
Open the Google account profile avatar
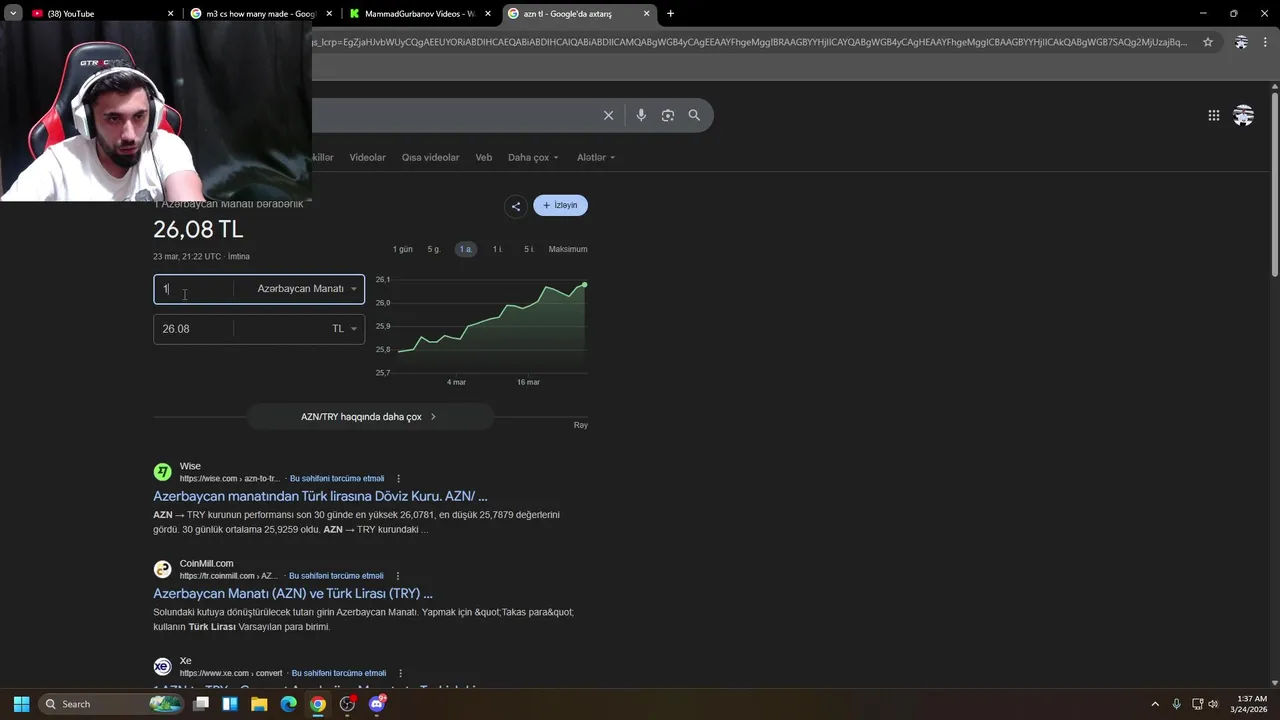tap(1243, 115)
